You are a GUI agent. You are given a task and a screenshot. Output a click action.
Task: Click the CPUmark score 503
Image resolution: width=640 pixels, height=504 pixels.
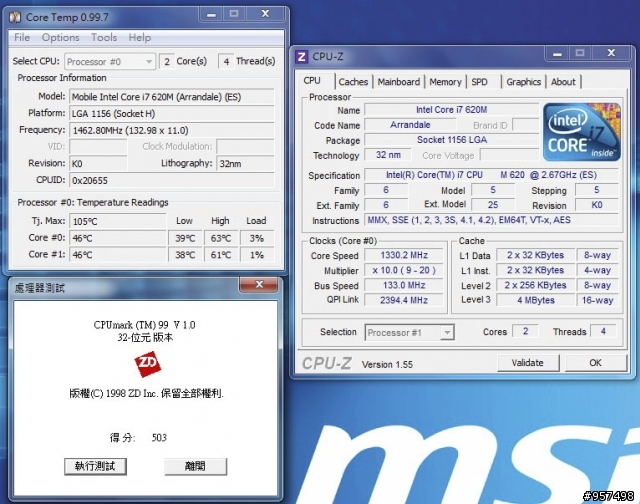click(x=159, y=438)
